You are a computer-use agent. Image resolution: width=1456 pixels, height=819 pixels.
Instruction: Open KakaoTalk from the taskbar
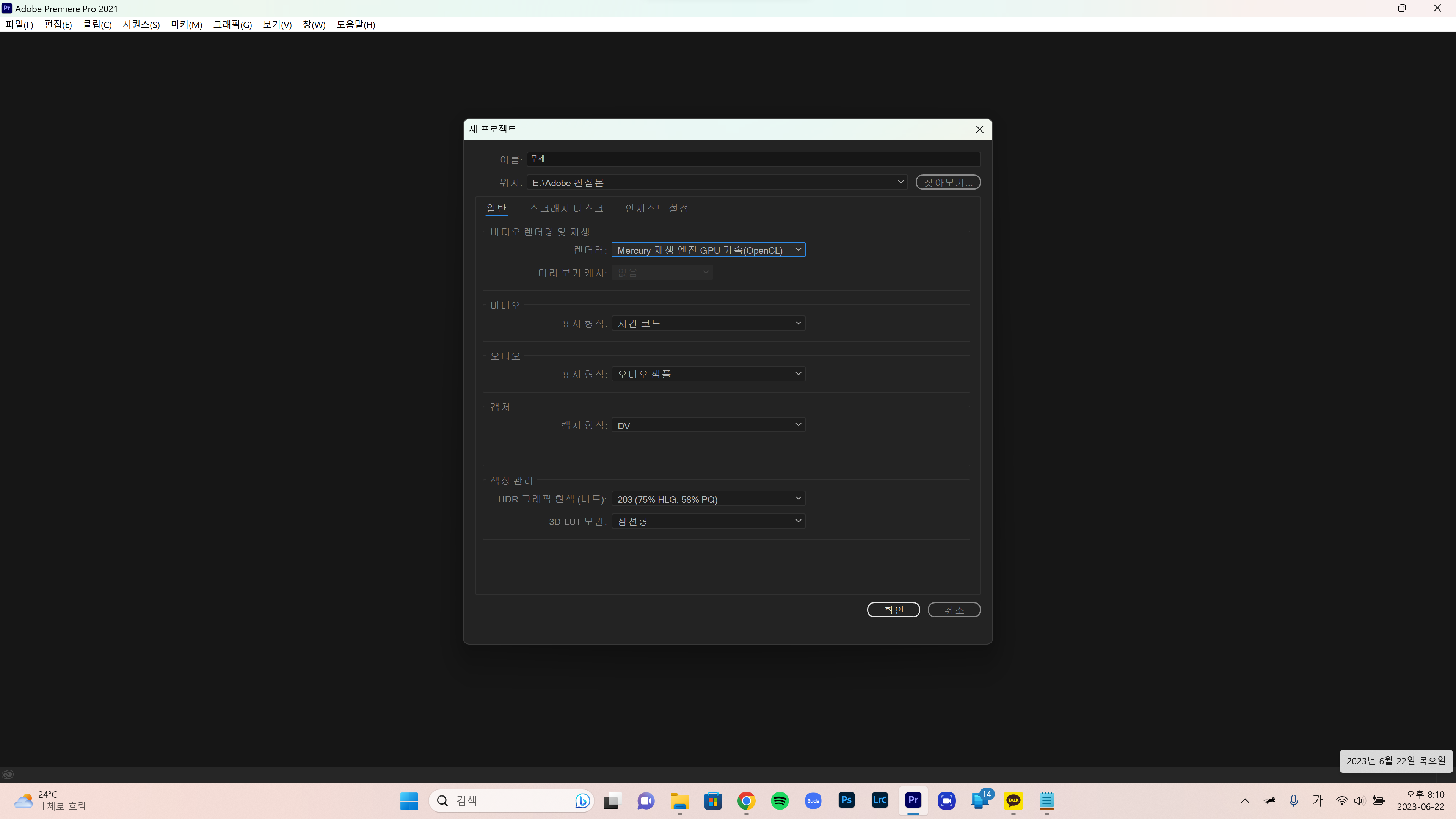[1013, 800]
